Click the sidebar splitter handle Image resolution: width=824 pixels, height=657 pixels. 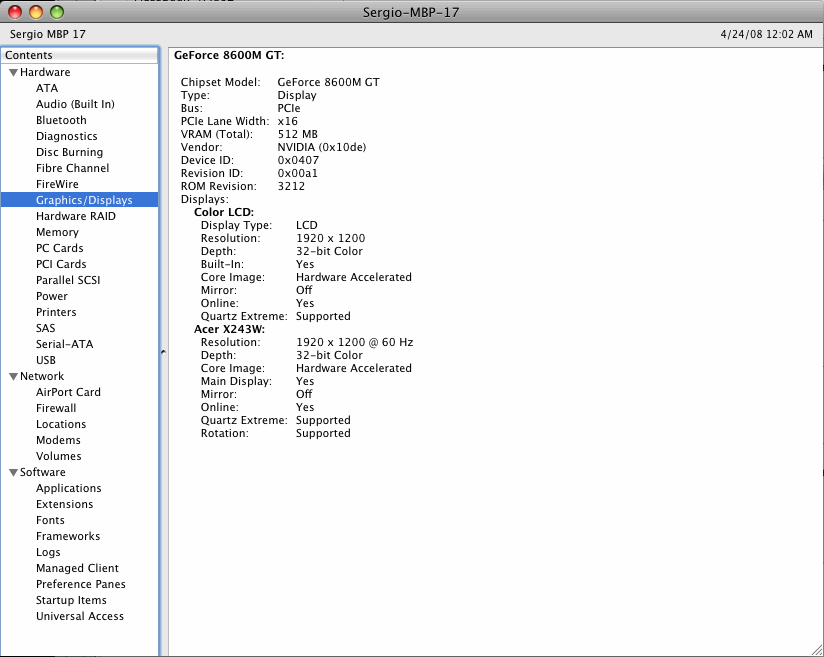click(163, 351)
